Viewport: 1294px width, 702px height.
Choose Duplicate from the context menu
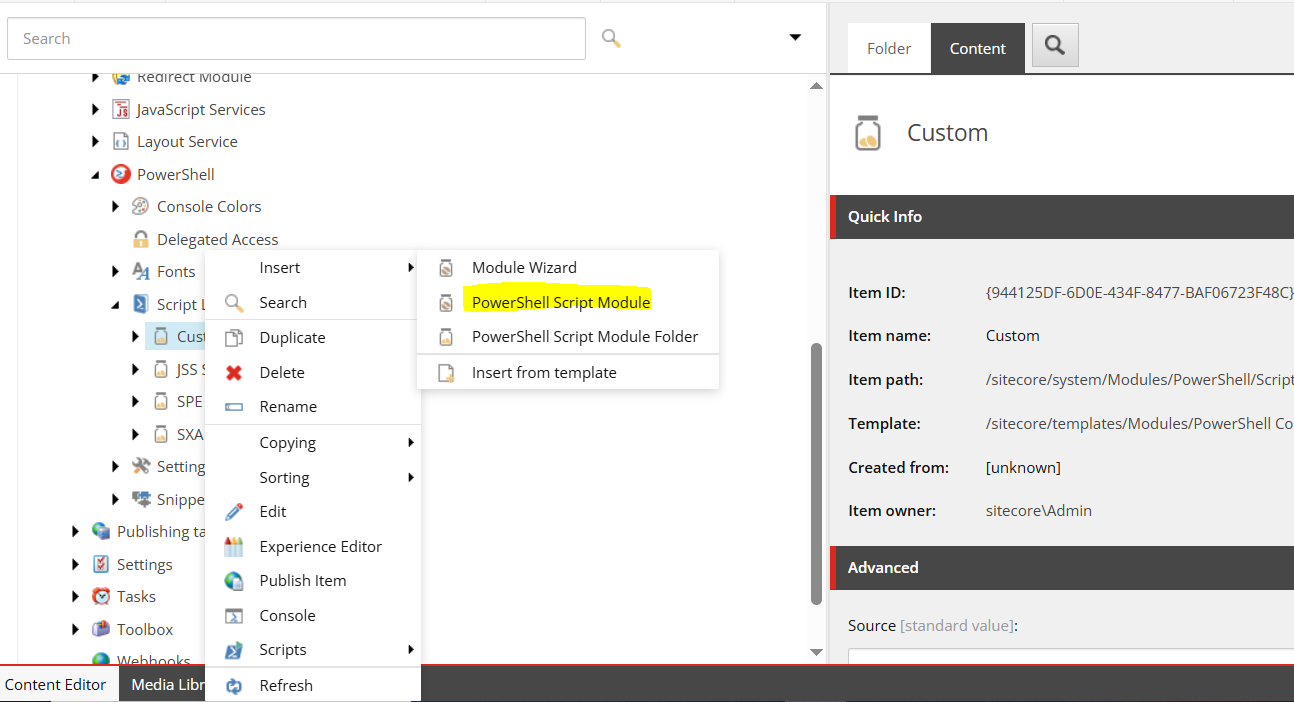(312, 337)
